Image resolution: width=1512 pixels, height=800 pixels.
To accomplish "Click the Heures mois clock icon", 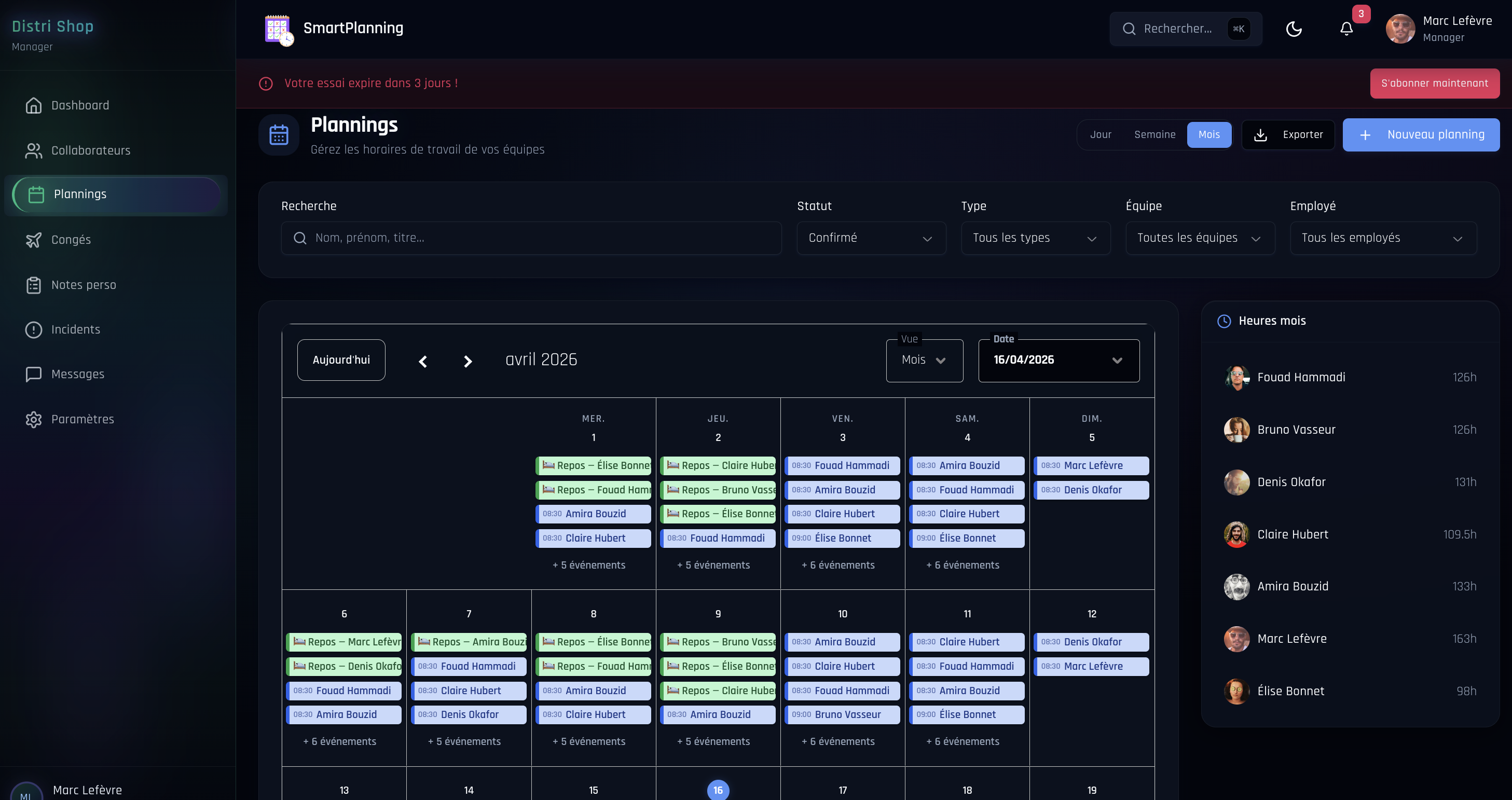I will [x=1224, y=321].
